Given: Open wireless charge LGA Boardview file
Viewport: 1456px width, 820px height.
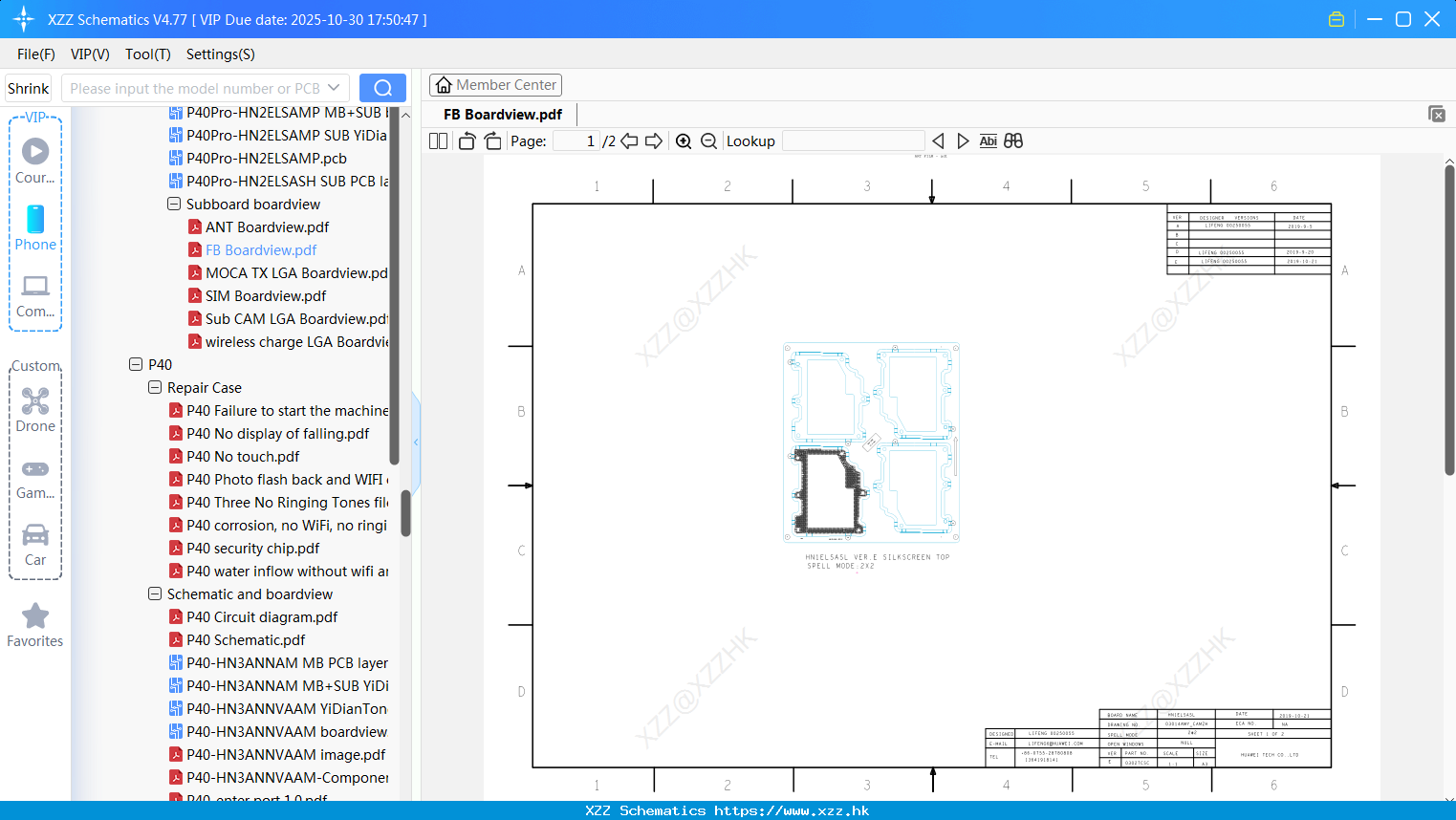Looking at the screenshot, I should [x=296, y=341].
